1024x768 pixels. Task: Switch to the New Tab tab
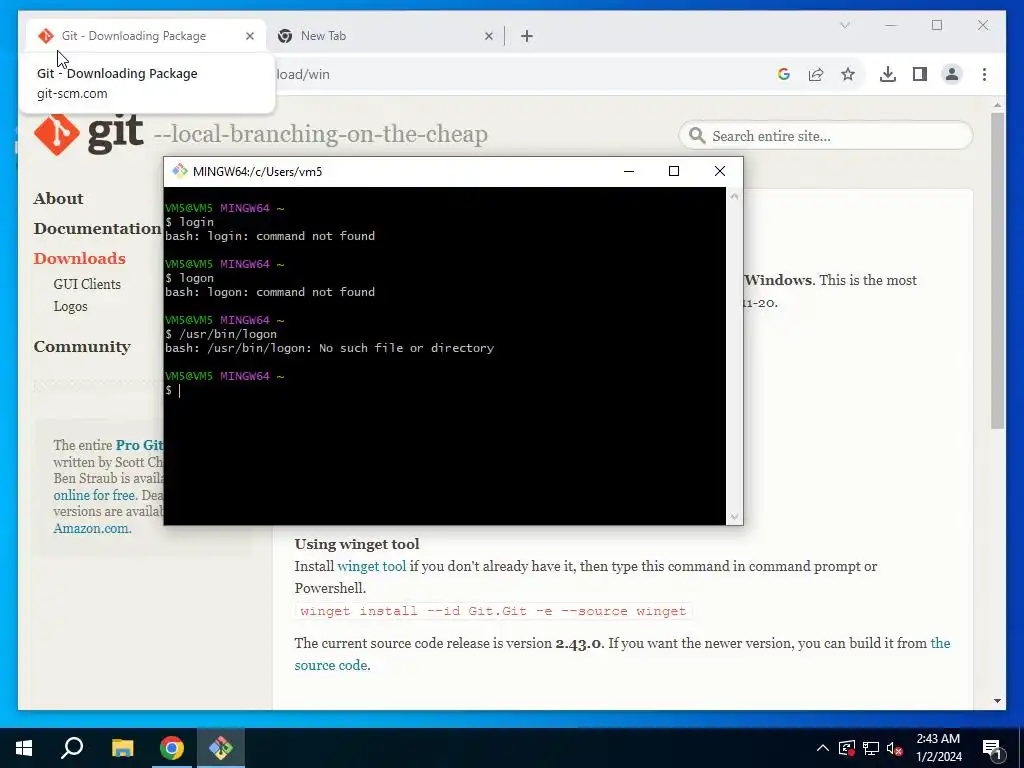385,36
